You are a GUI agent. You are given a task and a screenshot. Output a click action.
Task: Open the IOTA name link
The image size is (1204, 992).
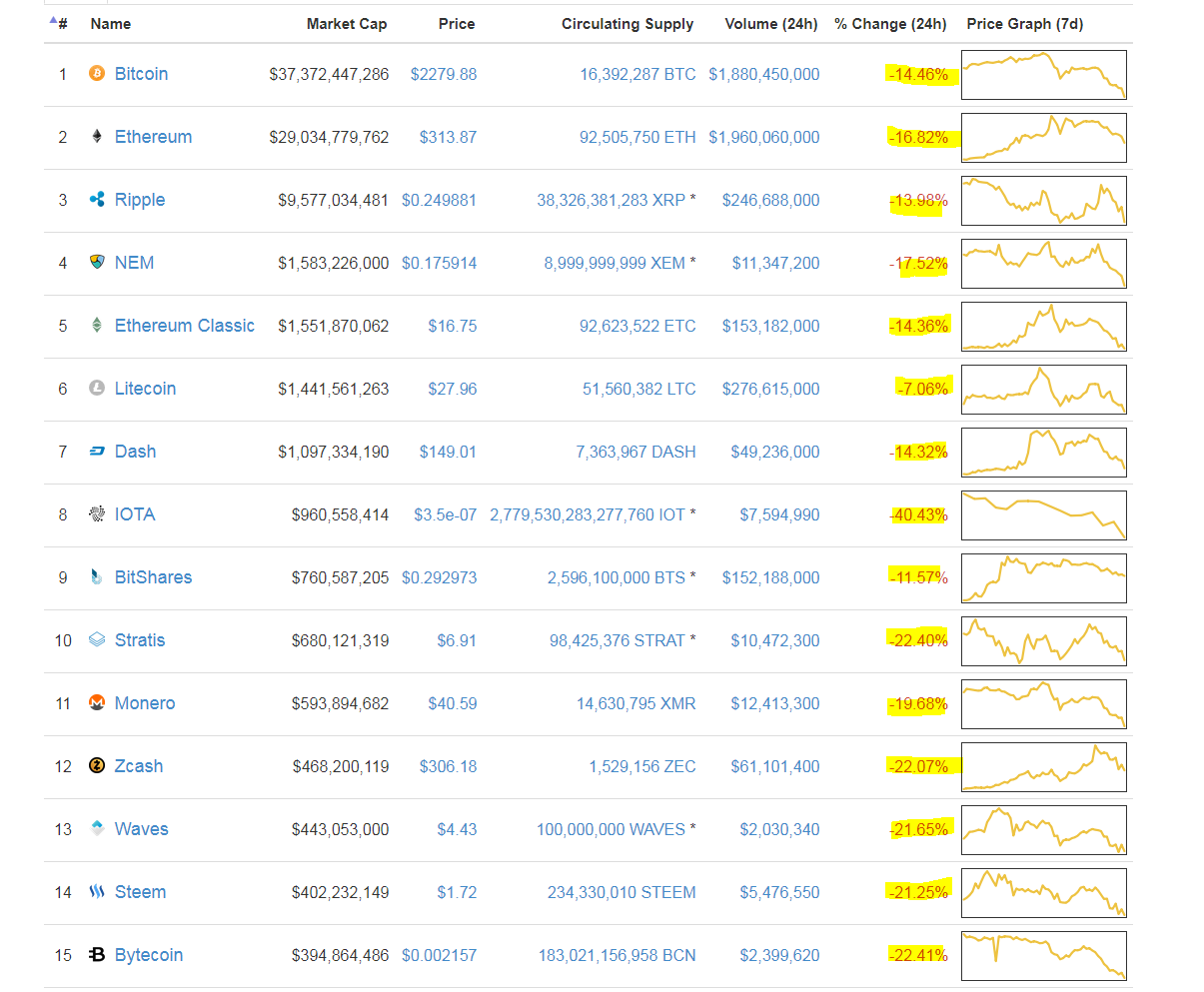135,514
